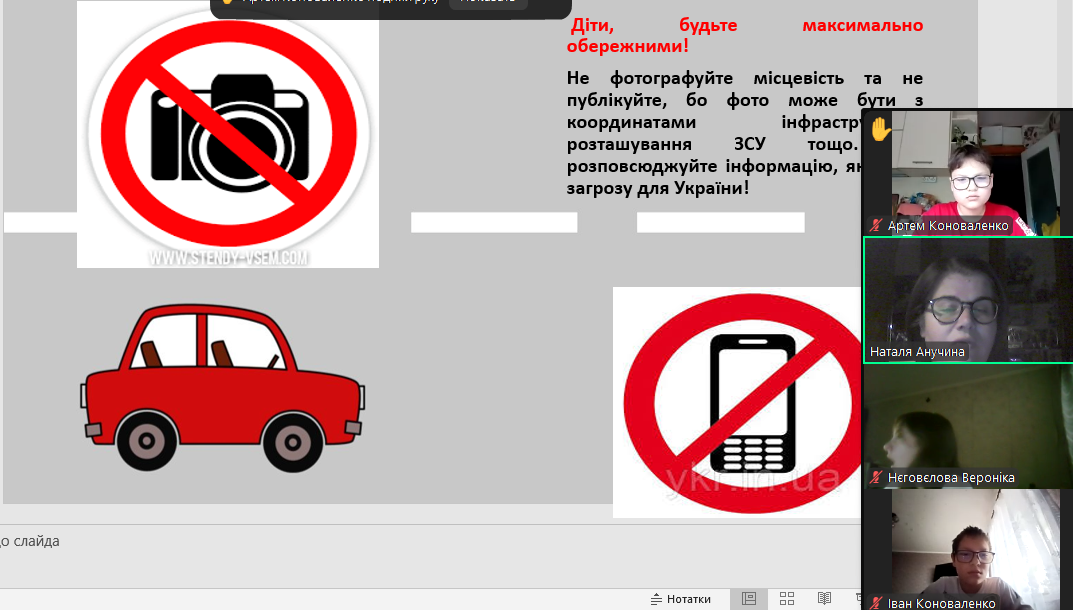
Task: Switch to Slide Sorter view icon
Action: click(787, 599)
